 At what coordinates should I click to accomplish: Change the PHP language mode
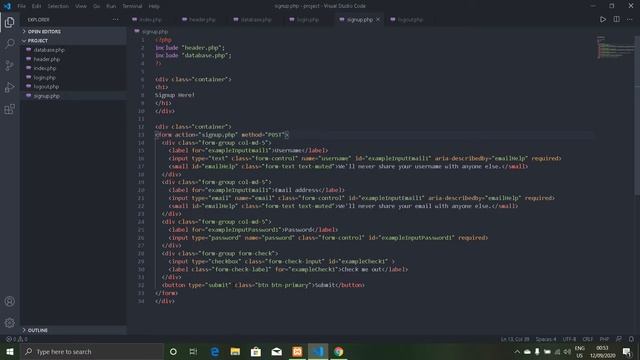[604, 339]
